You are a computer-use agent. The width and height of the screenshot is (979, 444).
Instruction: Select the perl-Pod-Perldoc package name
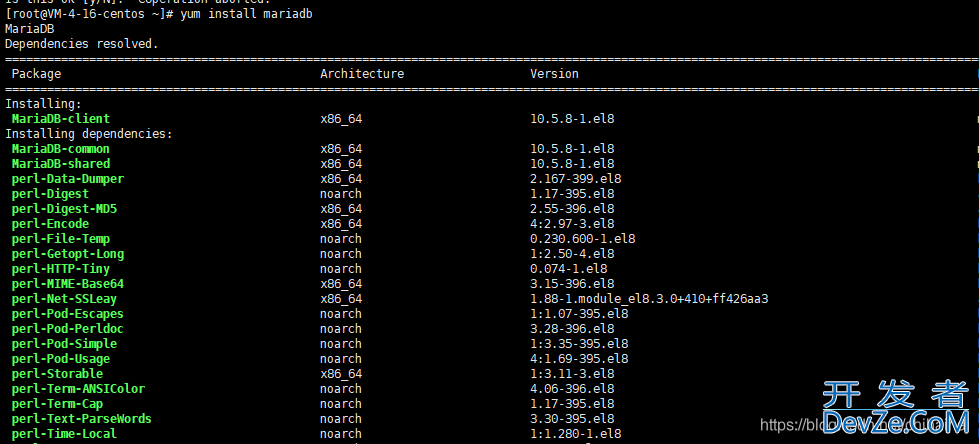point(68,328)
